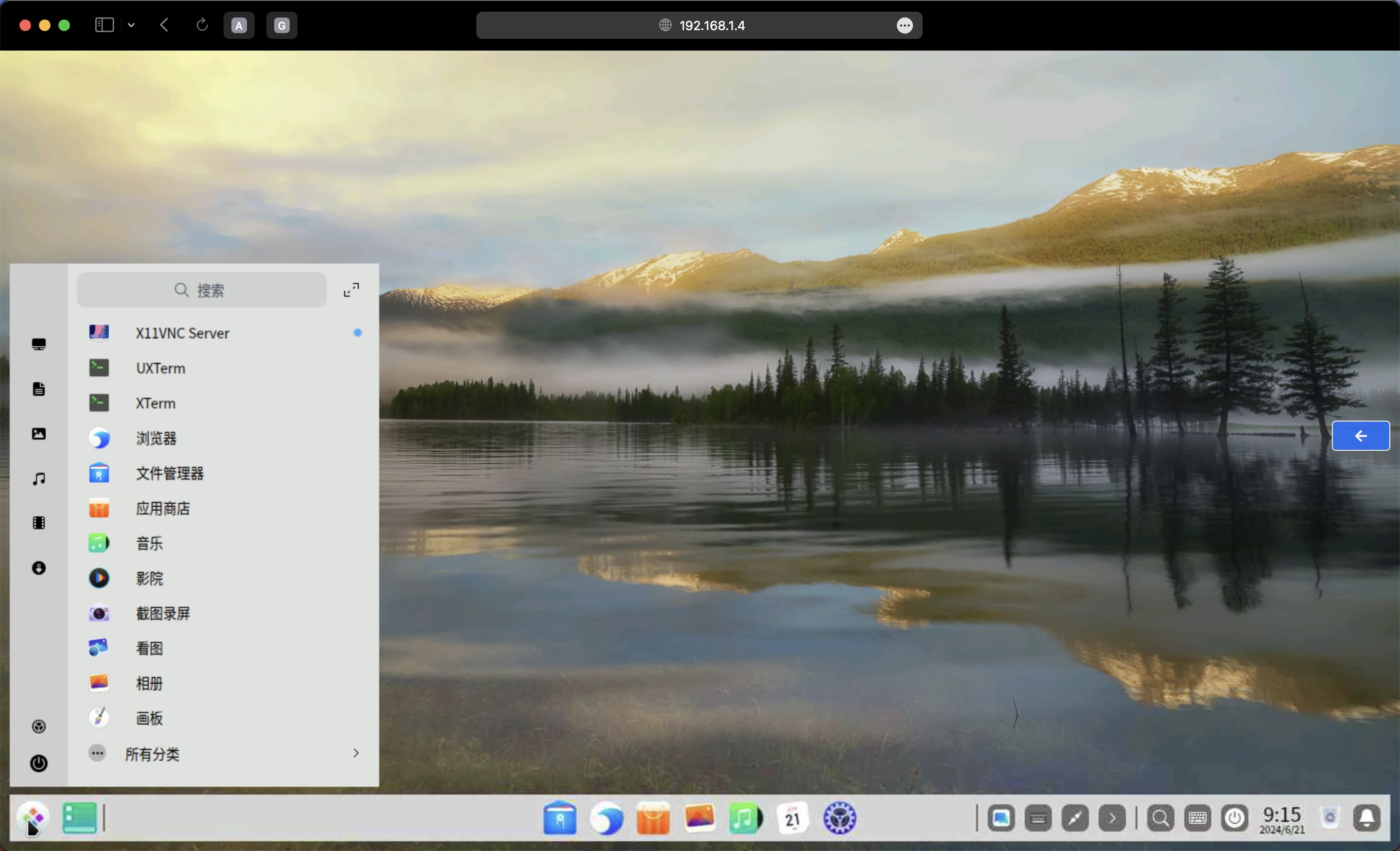This screenshot has width=1400, height=851.
Task: Launch Control Center from the dock
Action: 839,818
